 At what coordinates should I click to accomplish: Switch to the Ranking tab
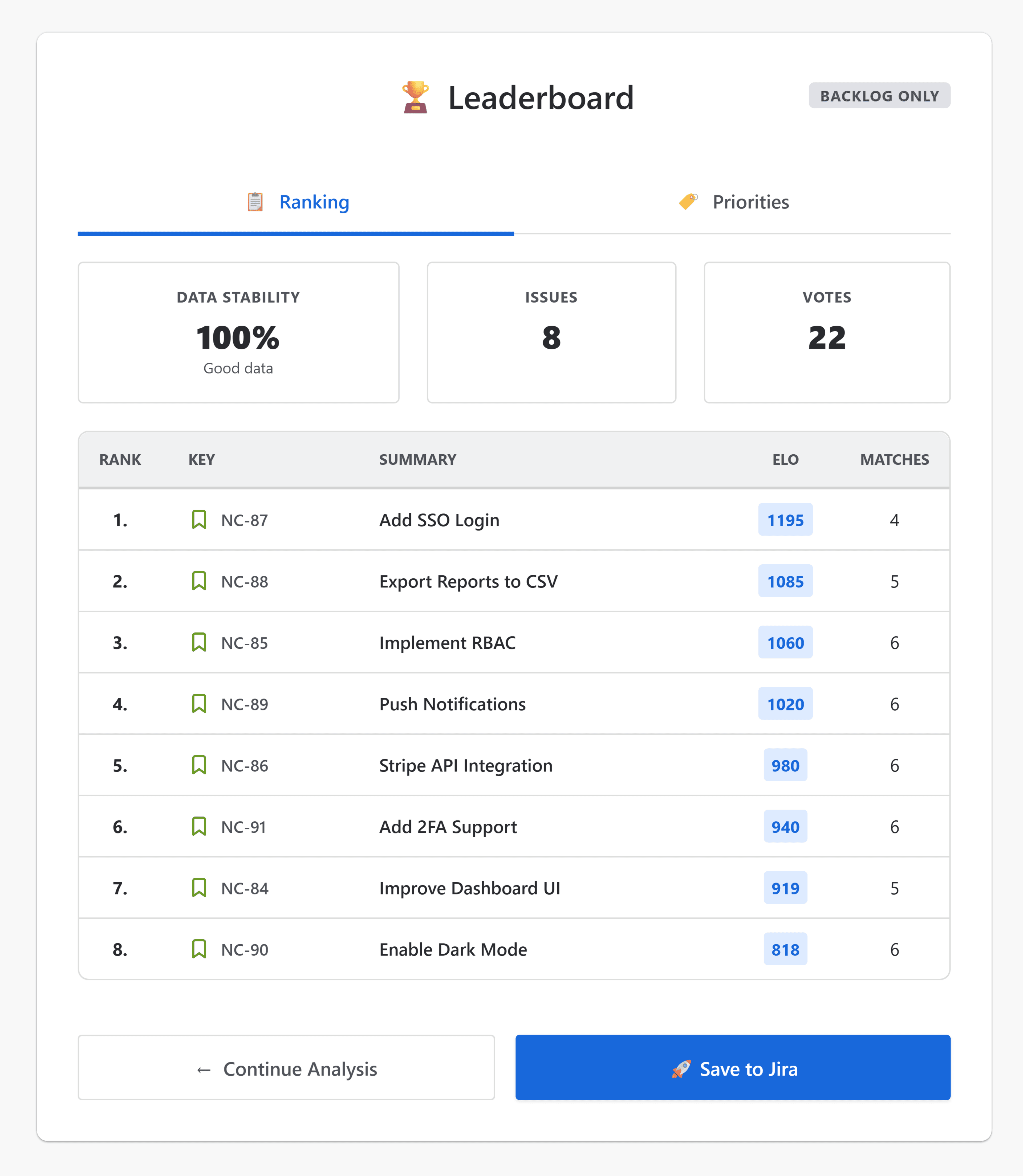tap(296, 204)
